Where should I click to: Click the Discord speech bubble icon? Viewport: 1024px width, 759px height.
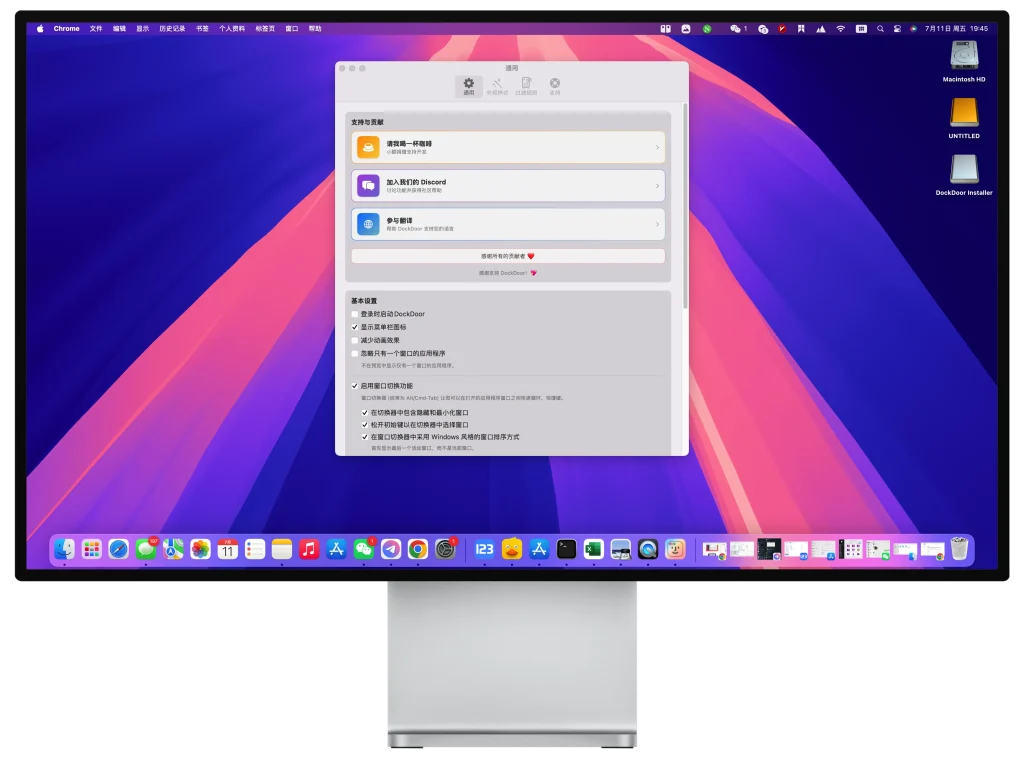pyautogui.click(x=366, y=185)
